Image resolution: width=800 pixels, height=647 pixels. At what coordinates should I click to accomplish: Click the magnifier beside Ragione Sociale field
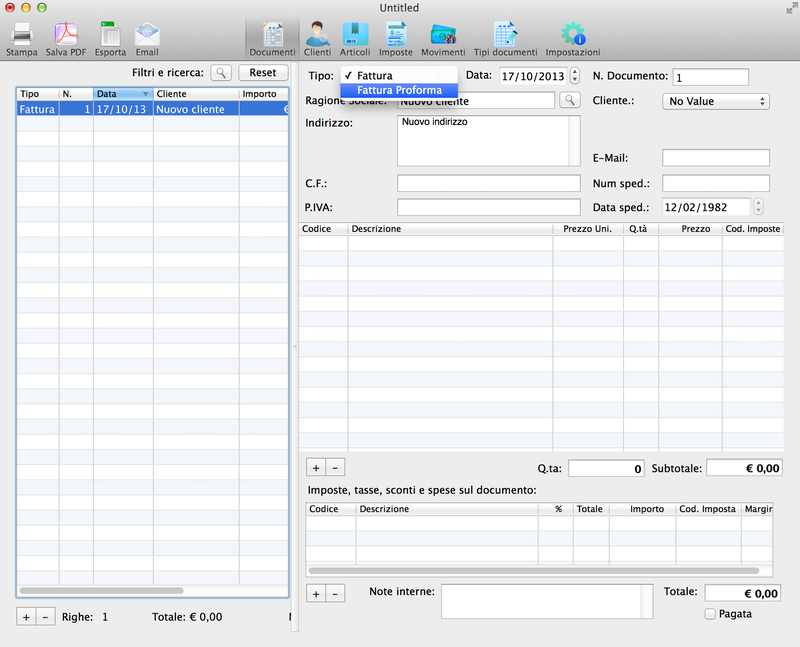[570, 100]
